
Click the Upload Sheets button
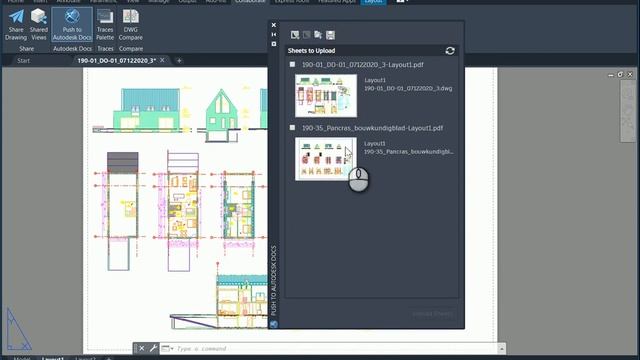point(433,313)
